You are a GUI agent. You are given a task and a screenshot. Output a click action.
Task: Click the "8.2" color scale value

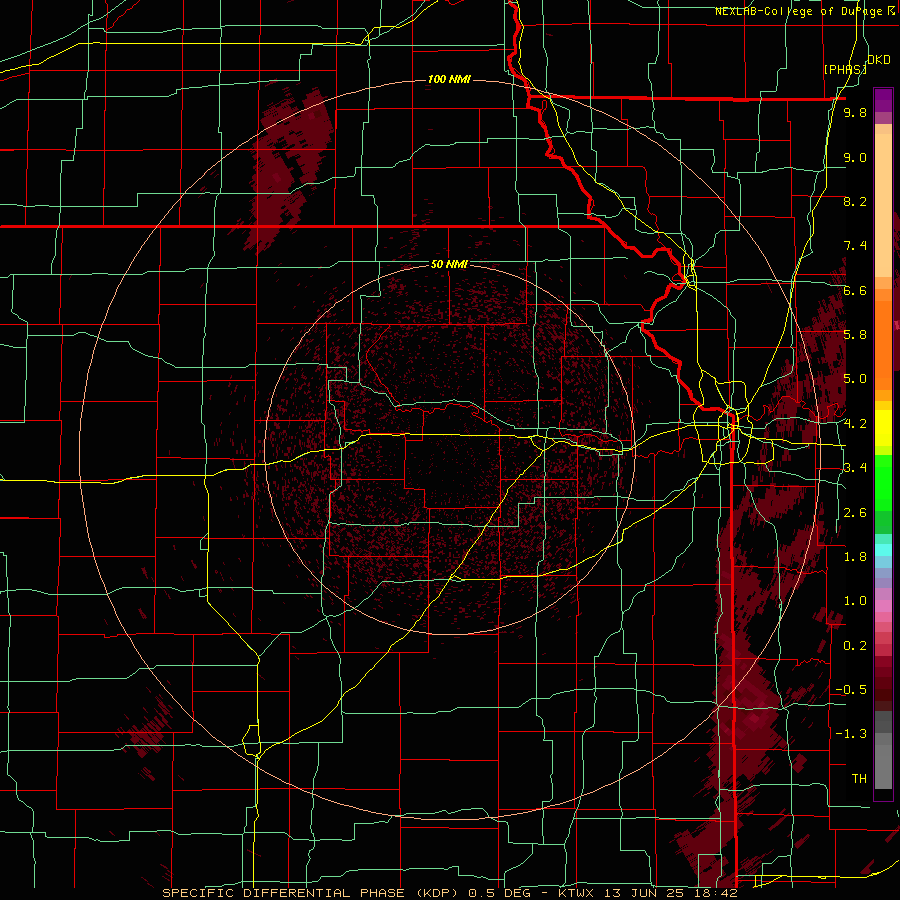(x=855, y=201)
